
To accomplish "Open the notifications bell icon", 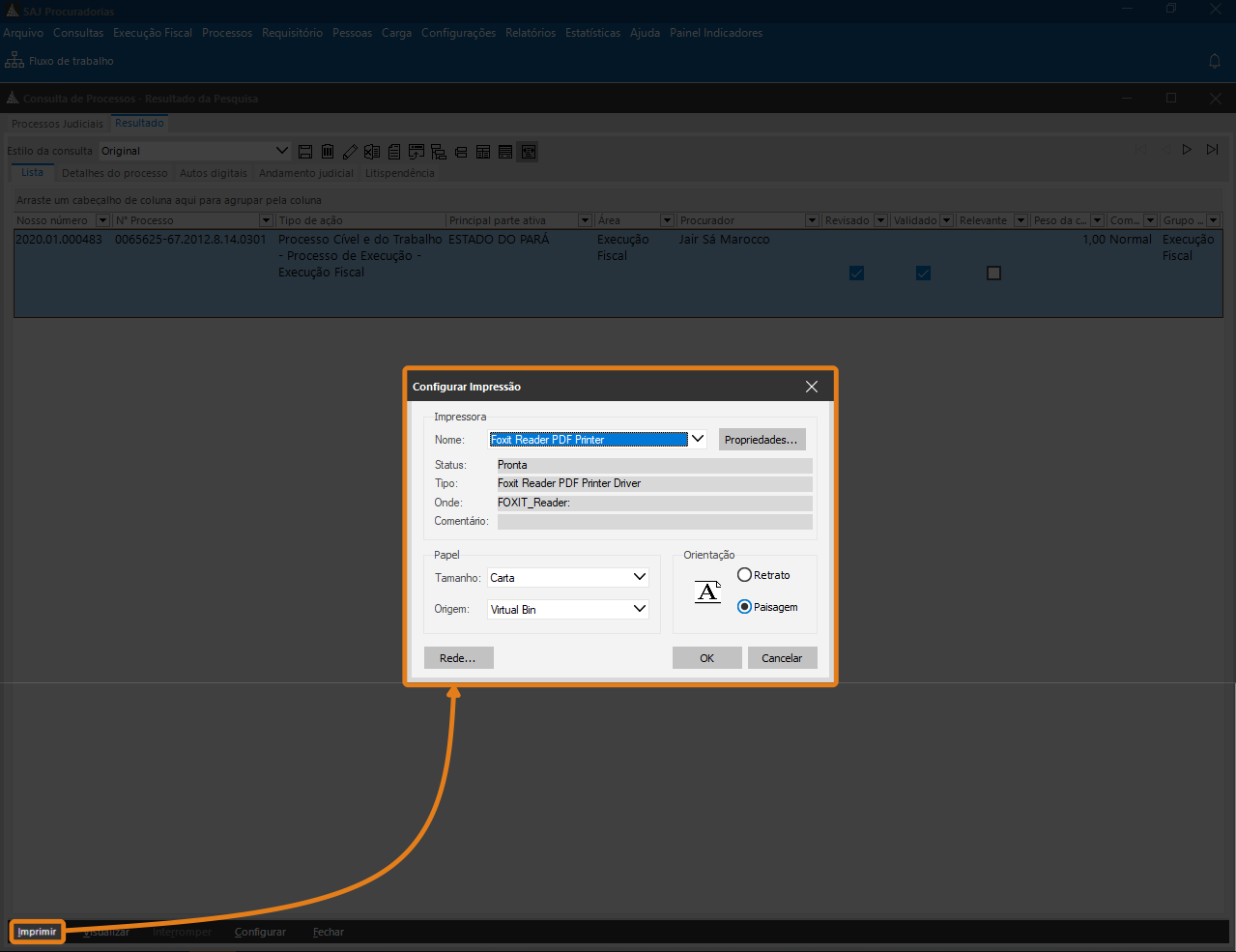I will 1215,61.
